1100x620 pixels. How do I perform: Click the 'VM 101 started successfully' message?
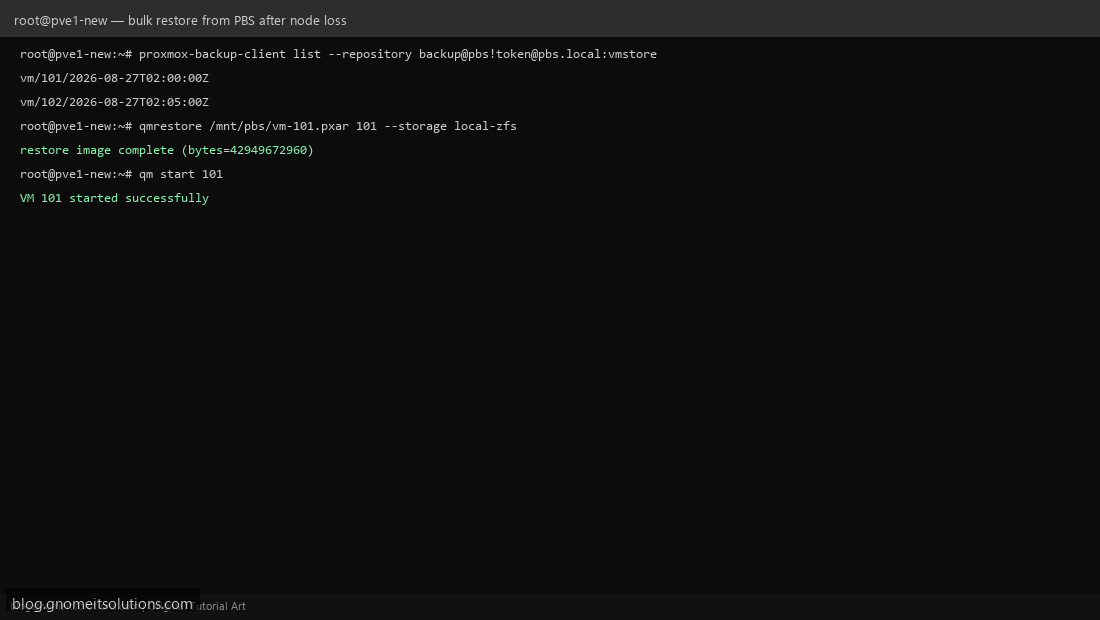[114, 198]
